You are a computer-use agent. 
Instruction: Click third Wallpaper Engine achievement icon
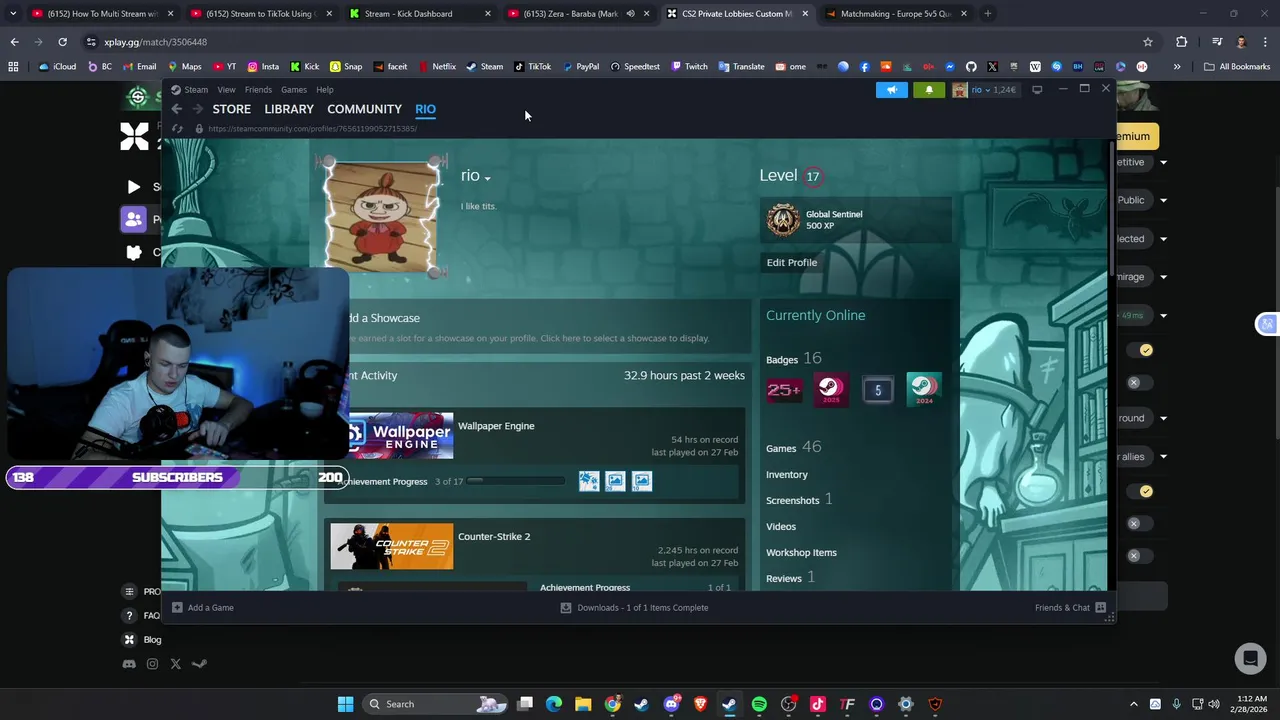click(642, 482)
